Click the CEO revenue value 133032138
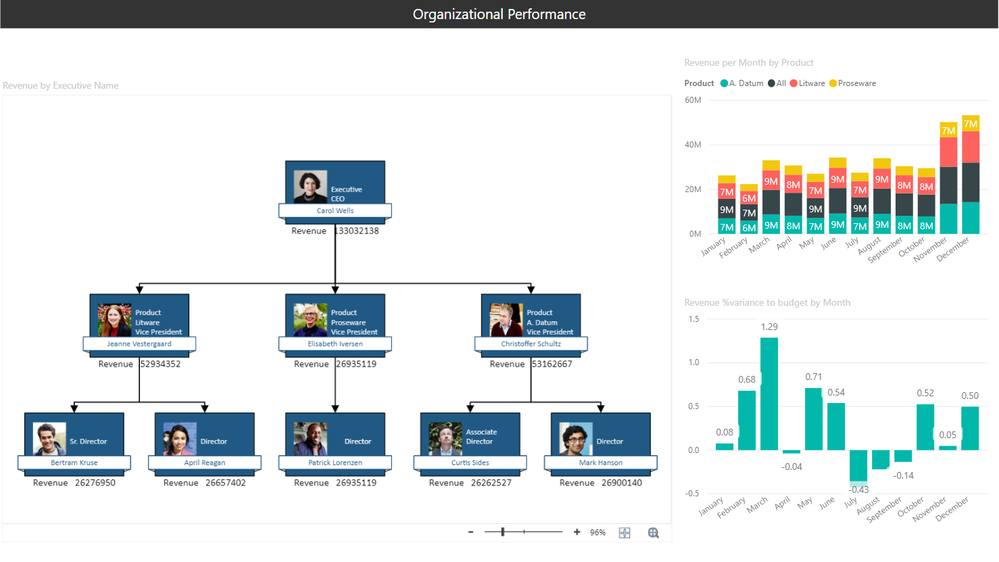 356,231
